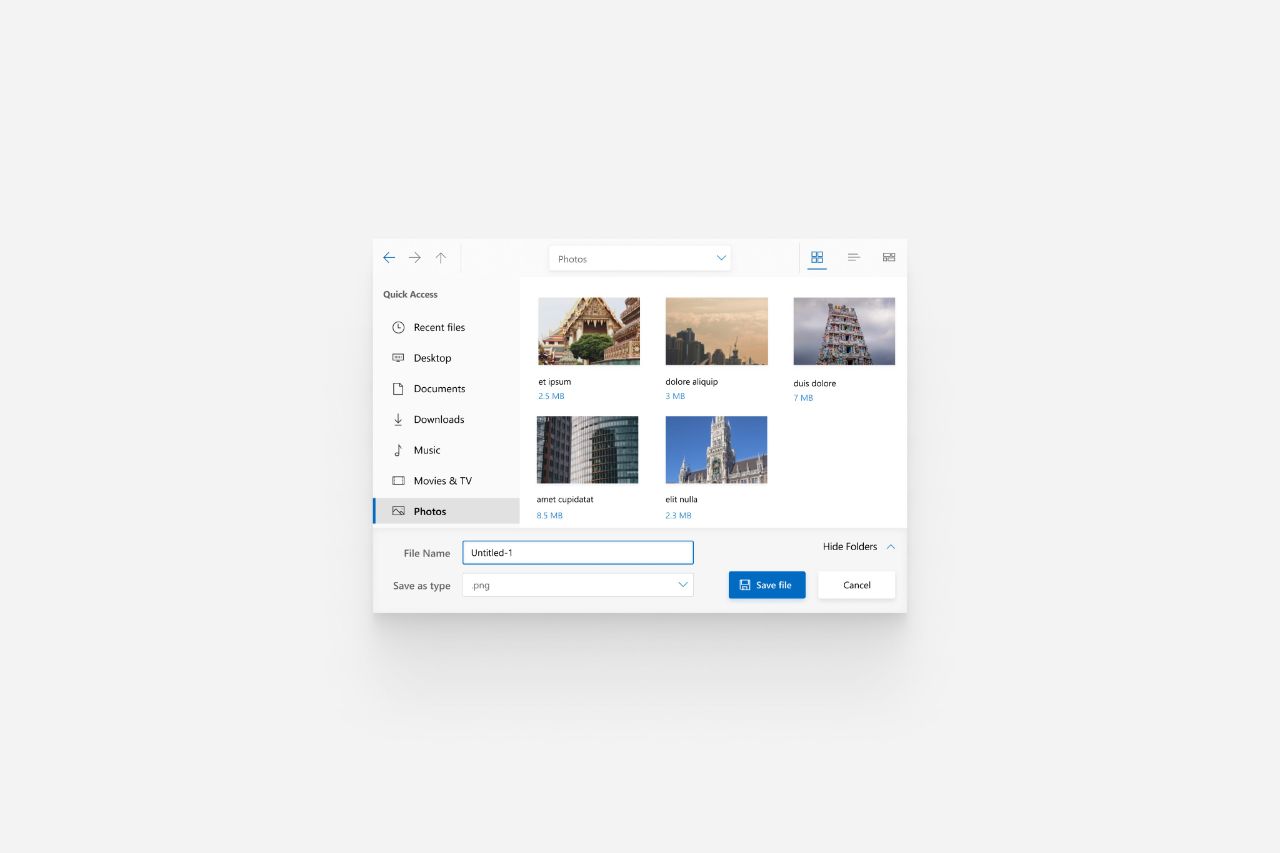
Task: Open Music in Quick Access
Action: 446,450
